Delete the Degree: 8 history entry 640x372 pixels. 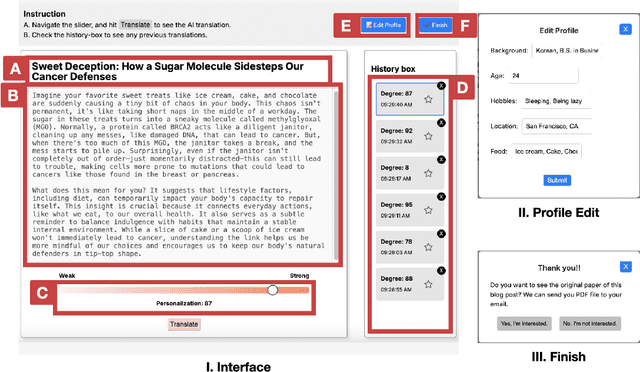[x=441, y=160]
